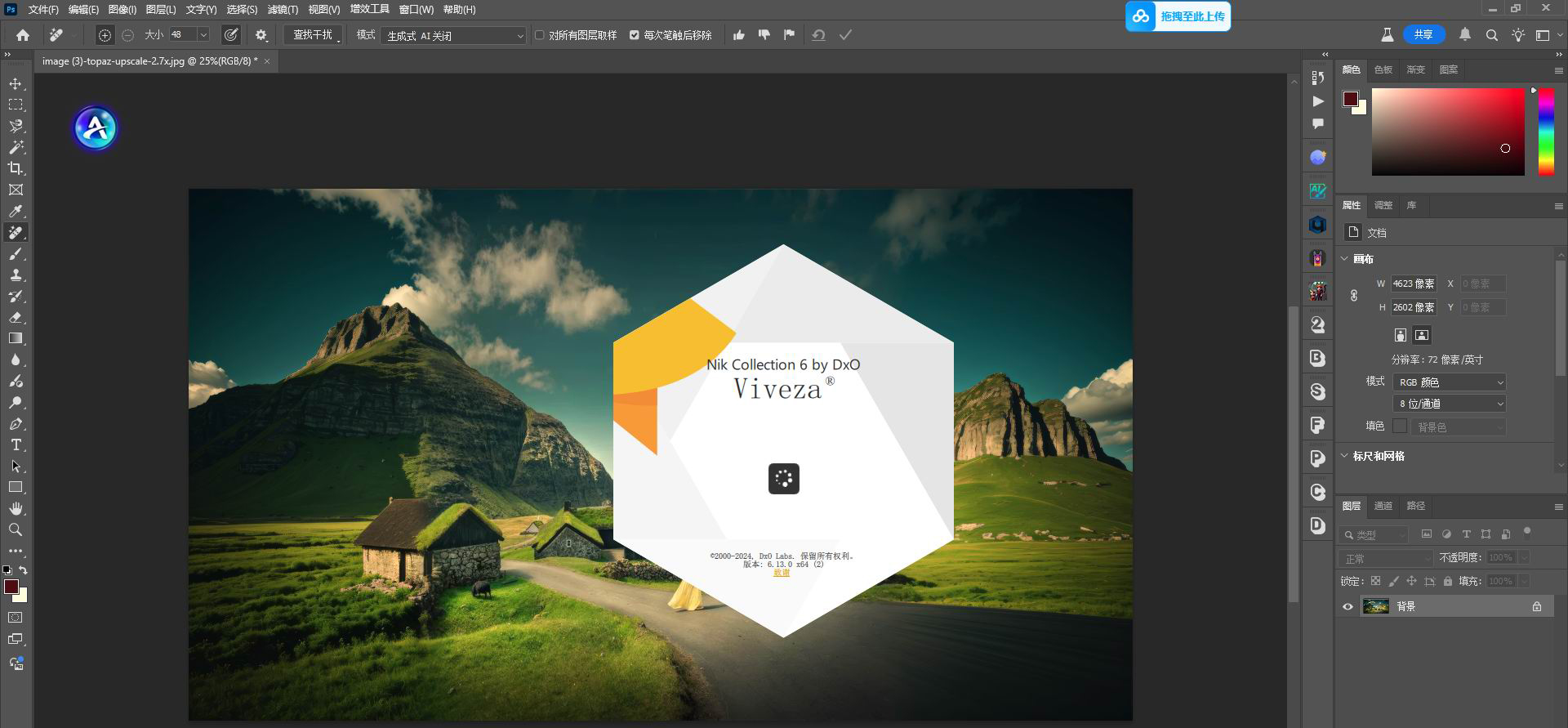
Task: Click the foreground color swatch in Color panel
Action: 1351,100
